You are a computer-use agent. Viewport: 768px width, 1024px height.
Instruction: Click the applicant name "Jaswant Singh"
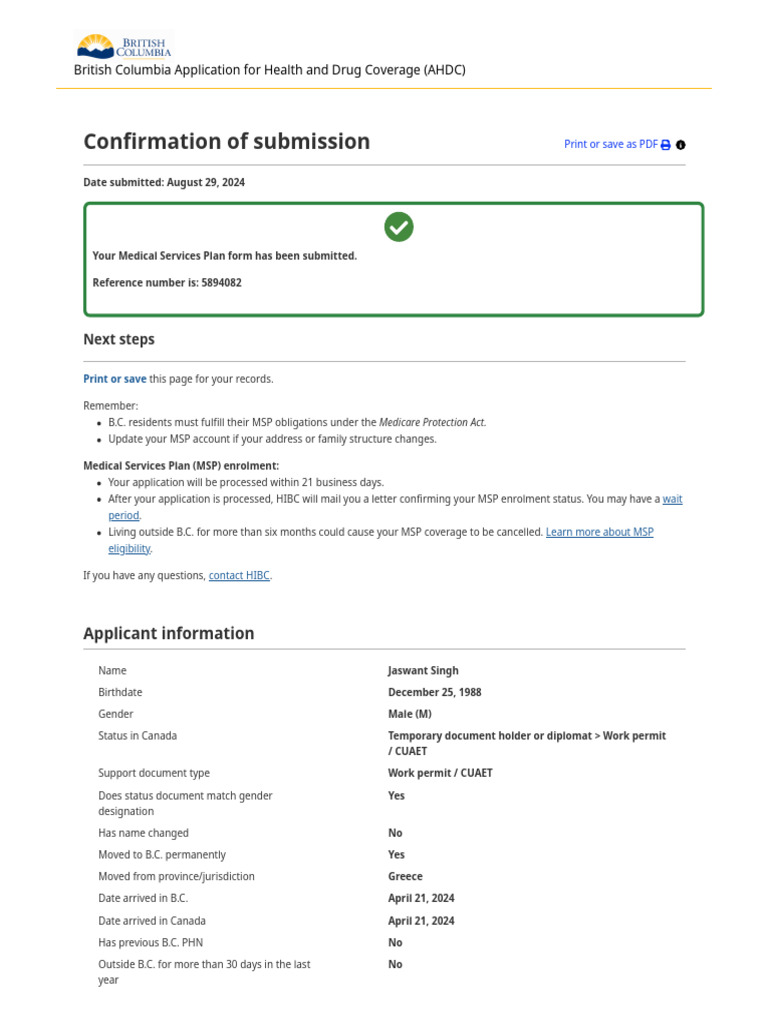coord(423,671)
